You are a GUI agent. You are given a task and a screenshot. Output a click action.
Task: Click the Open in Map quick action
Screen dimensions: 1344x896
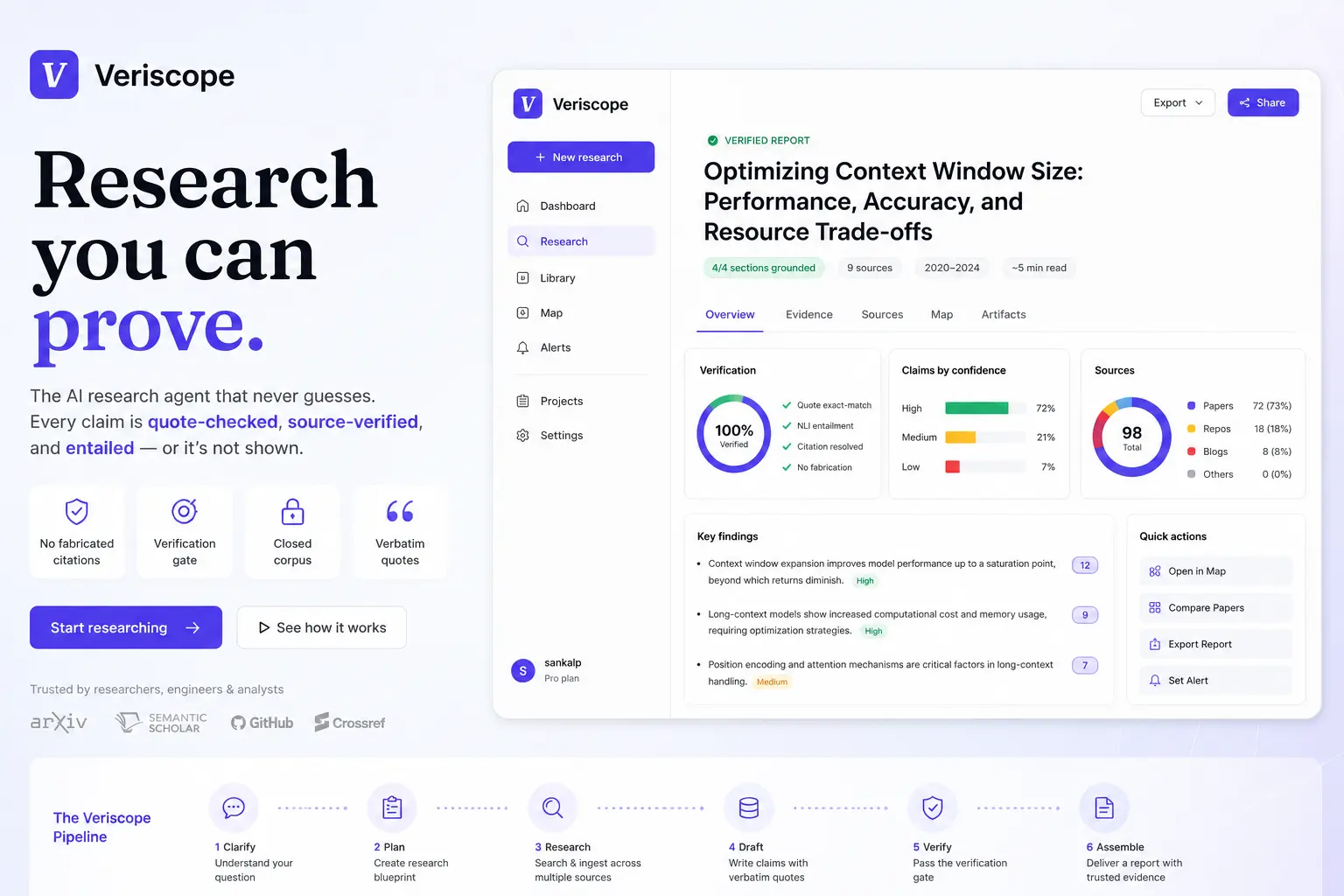tap(1215, 571)
